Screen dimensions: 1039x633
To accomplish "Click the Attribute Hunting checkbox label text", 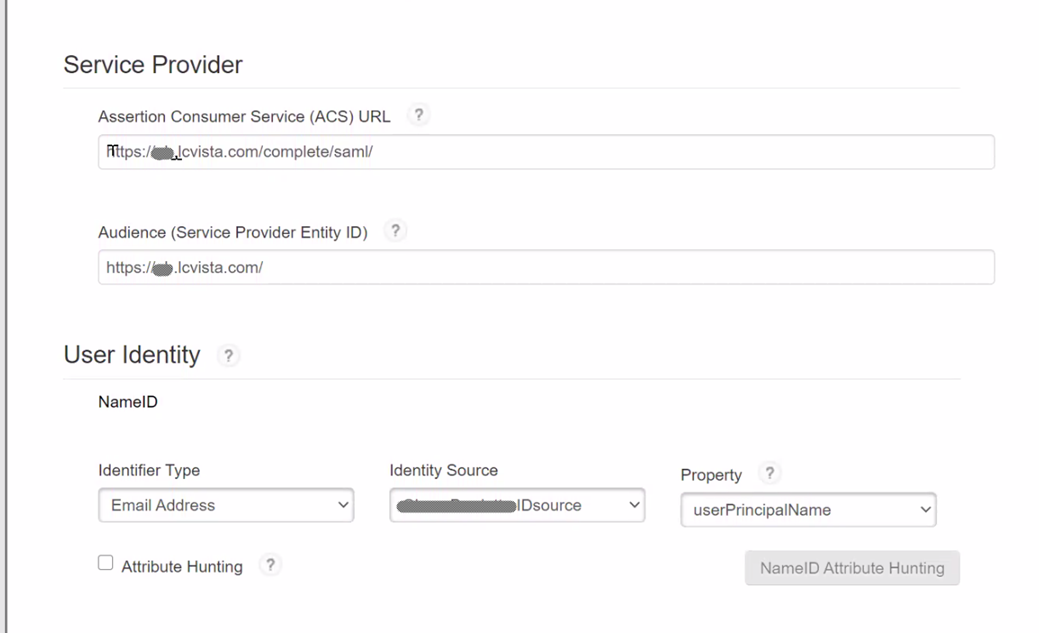I will pyautogui.click(x=182, y=566).
